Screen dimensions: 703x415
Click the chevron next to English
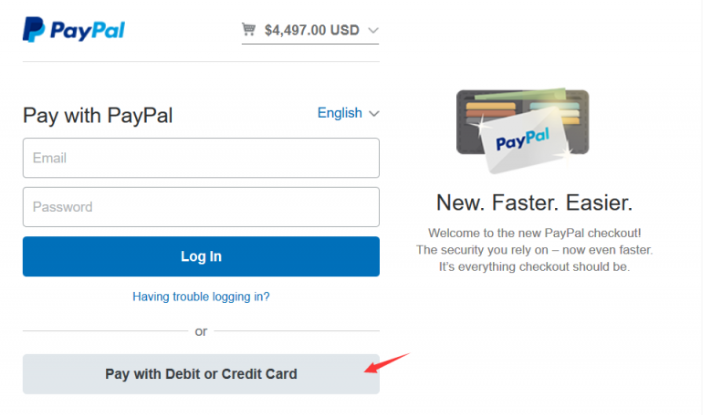[x=374, y=113]
